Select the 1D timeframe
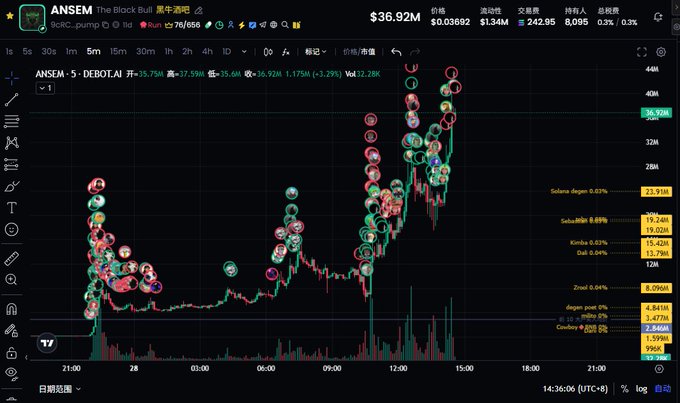The image size is (680, 403). coord(226,52)
